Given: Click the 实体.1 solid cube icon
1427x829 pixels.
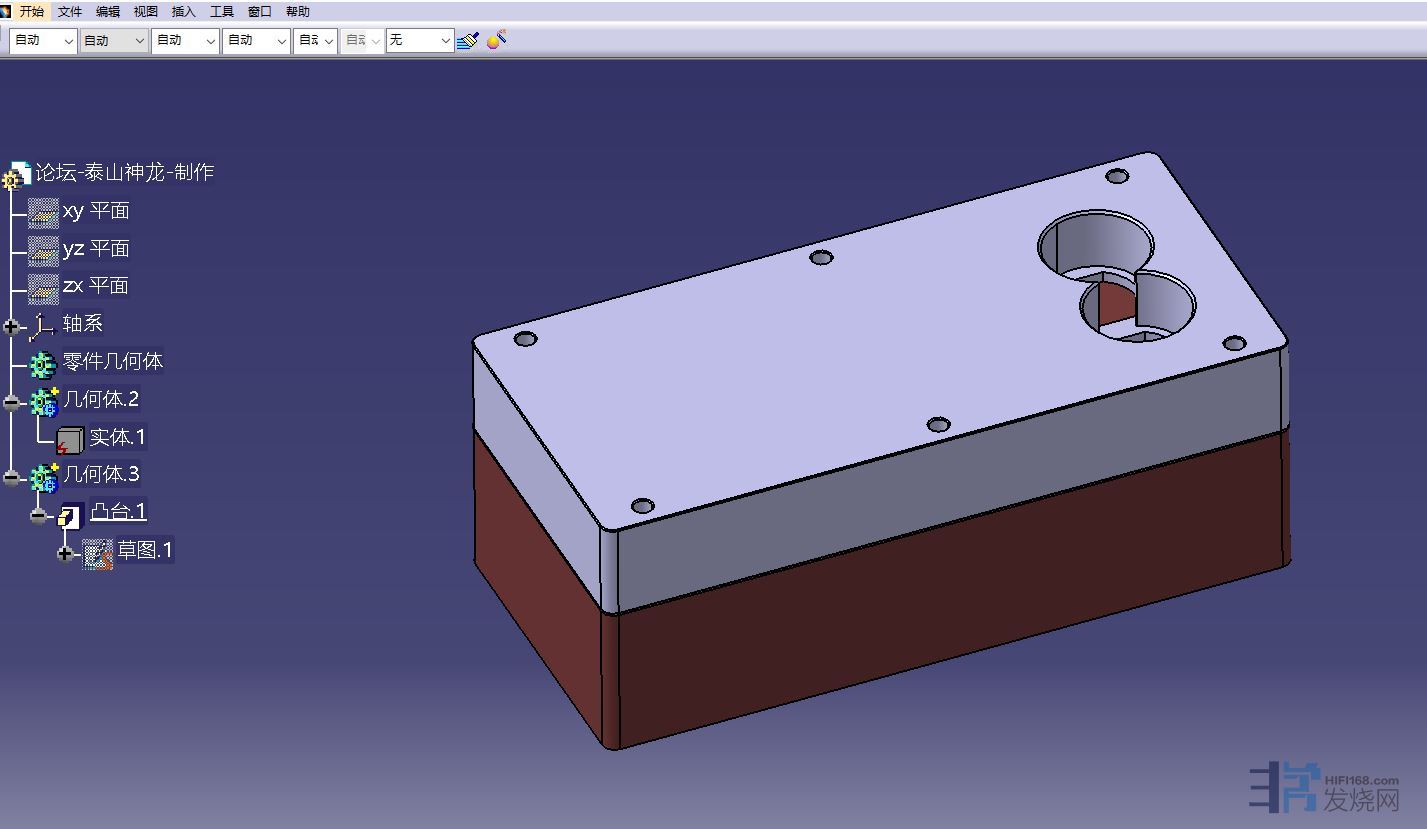Looking at the screenshot, I should [70, 439].
